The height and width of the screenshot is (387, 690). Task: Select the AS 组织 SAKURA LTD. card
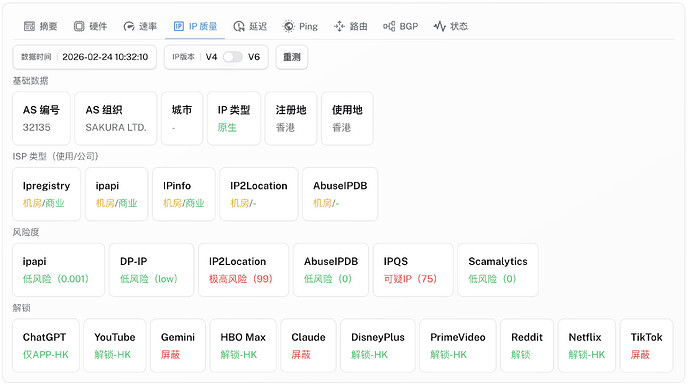[116, 118]
